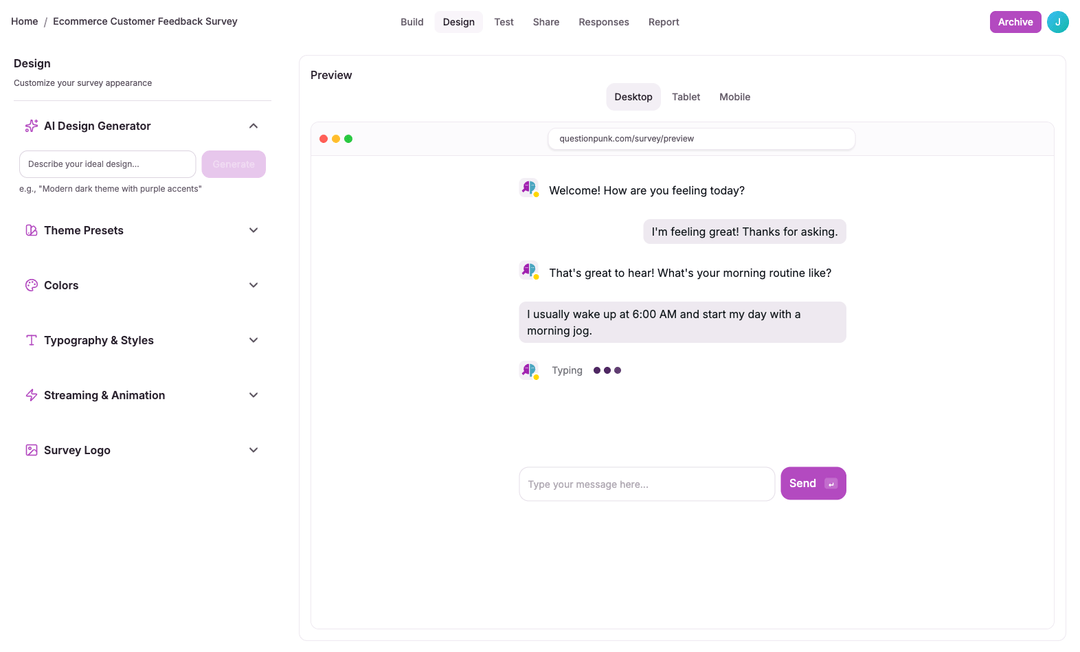The width and height of the screenshot is (1080, 652).
Task: Switch to the Tablet preview tab
Action: (686, 97)
